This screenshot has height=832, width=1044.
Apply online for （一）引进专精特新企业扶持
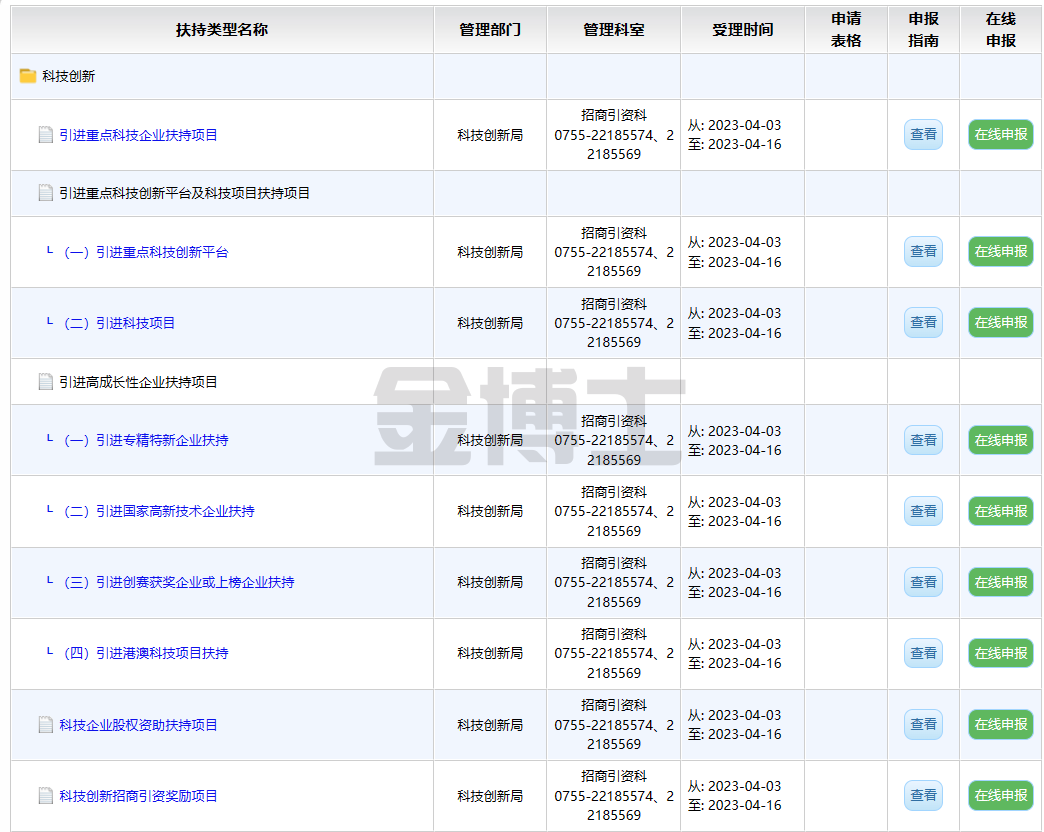pos(1000,440)
